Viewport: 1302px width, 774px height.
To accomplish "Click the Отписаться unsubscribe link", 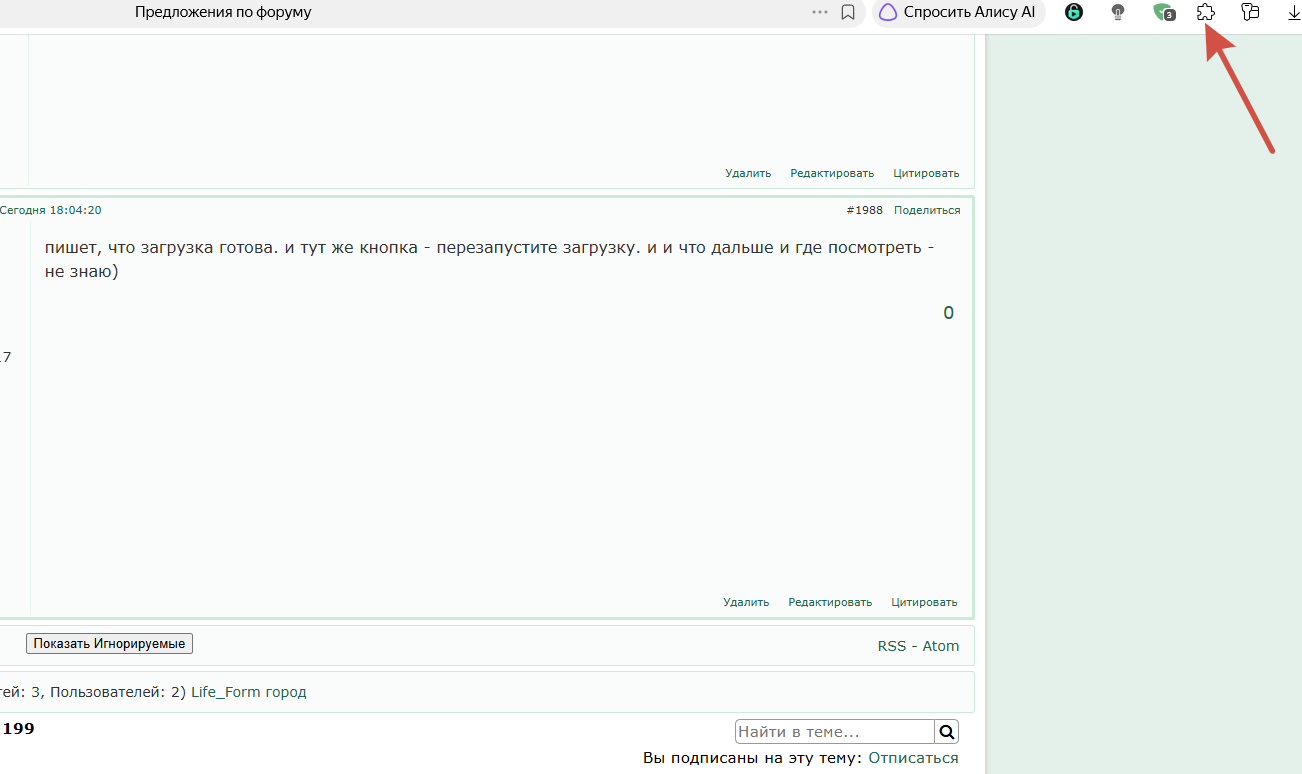I will 913,758.
